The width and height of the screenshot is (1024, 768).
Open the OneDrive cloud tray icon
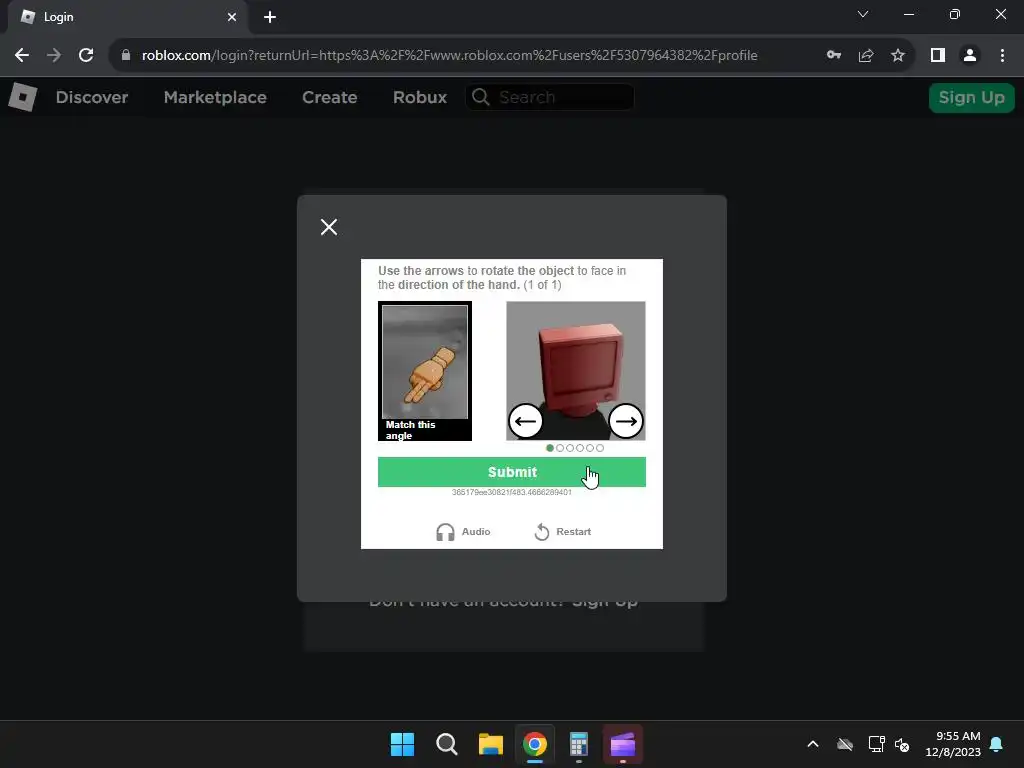[845, 744]
